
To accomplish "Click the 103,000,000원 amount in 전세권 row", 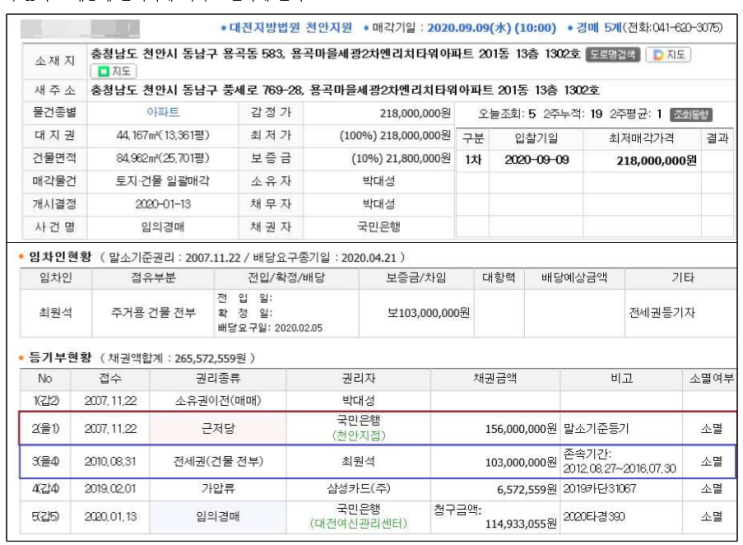I will [x=521, y=463].
